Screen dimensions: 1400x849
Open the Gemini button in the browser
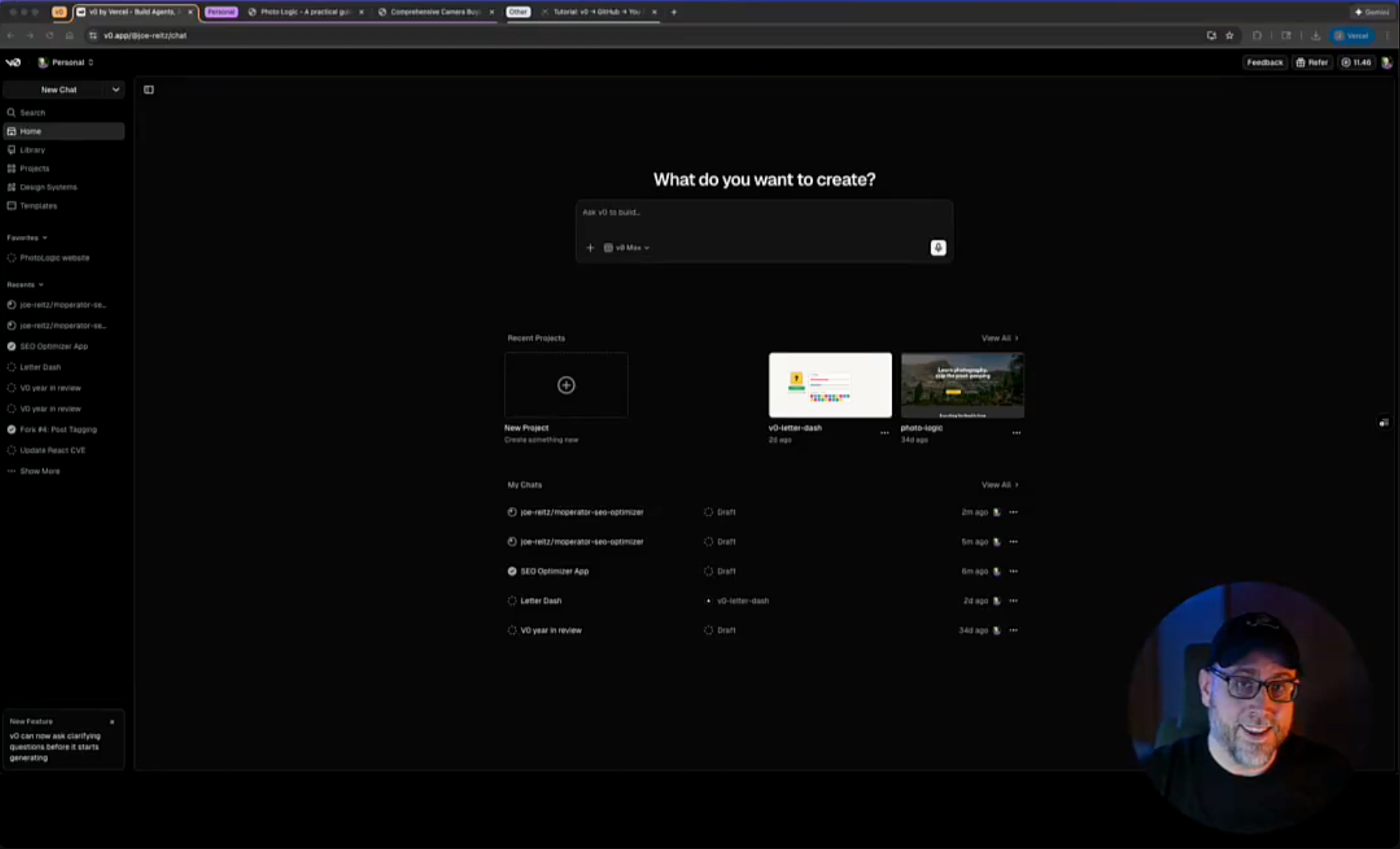pos(1372,12)
